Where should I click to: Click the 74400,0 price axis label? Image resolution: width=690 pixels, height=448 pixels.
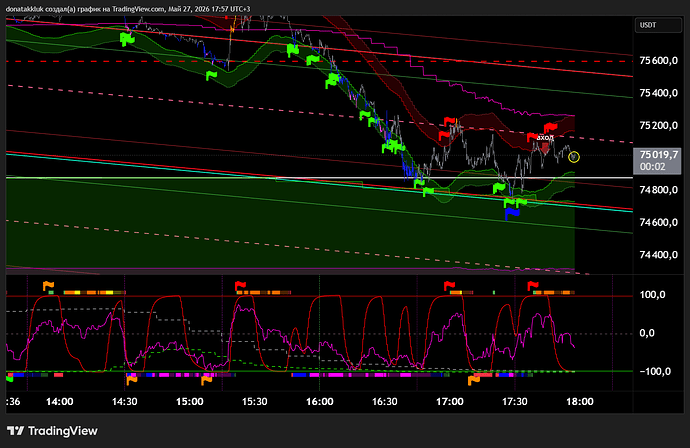coord(658,255)
